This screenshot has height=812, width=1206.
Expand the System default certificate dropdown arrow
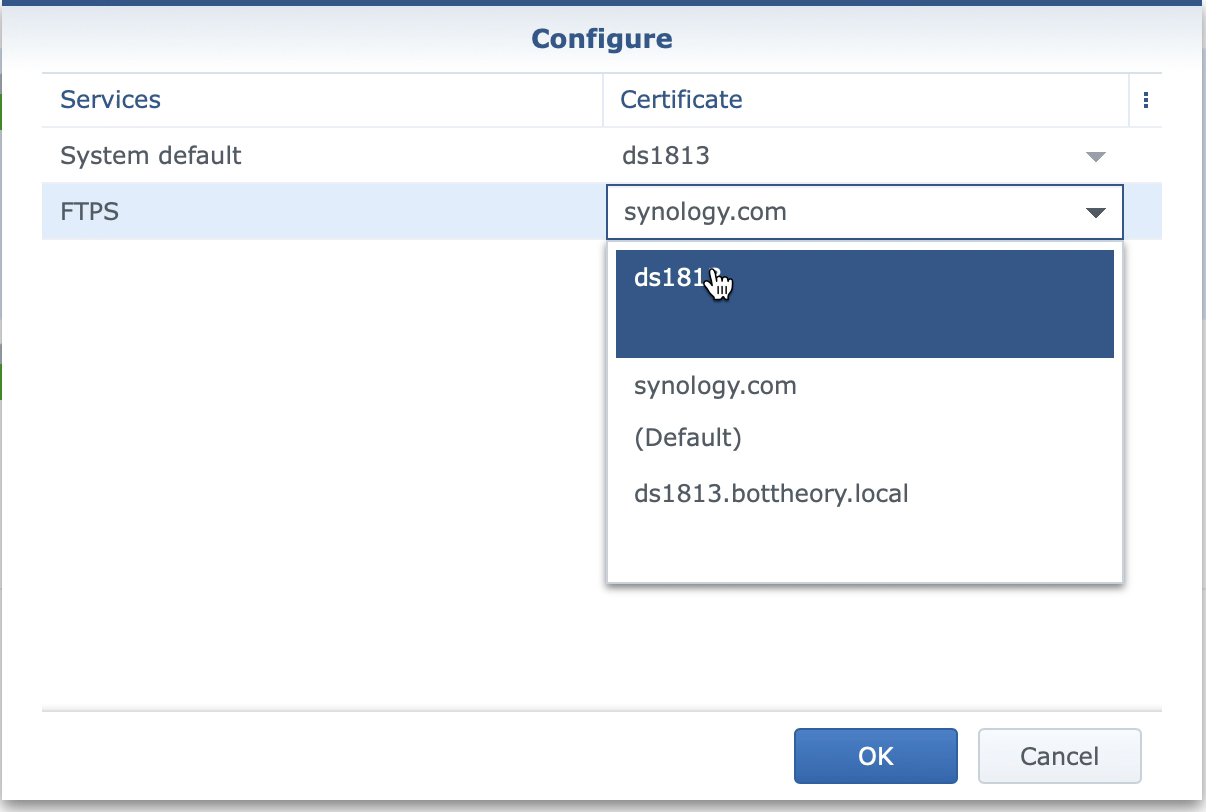pyautogui.click(x=1096, y=157)
